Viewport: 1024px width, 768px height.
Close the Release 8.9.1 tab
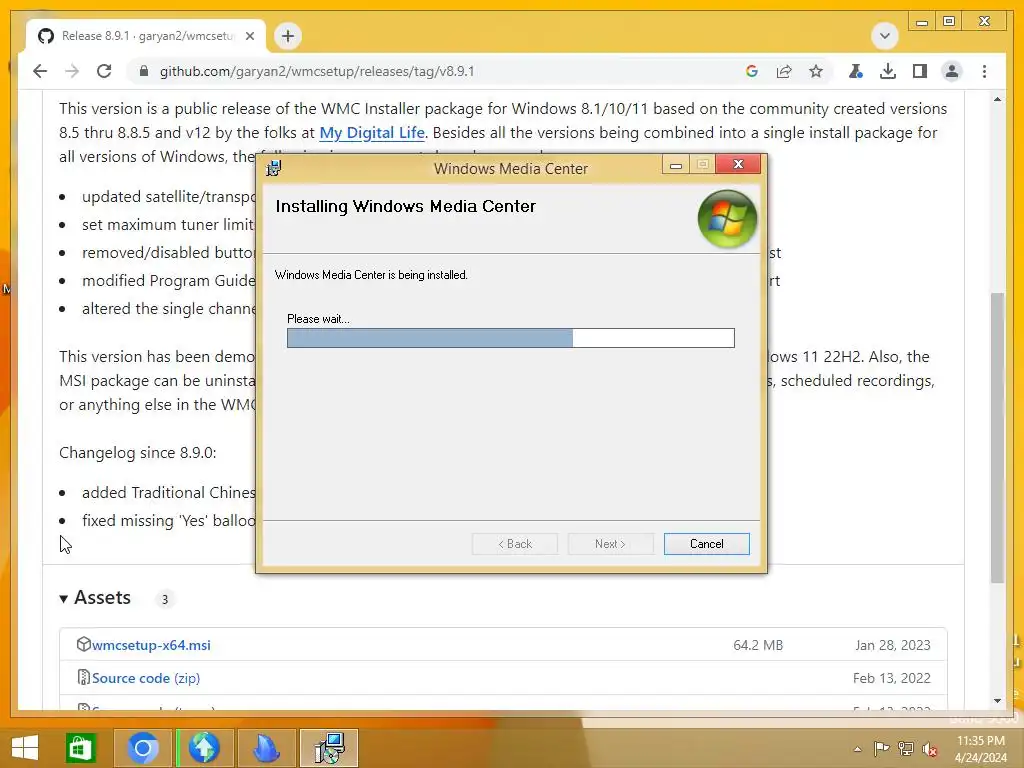point(249,36)
